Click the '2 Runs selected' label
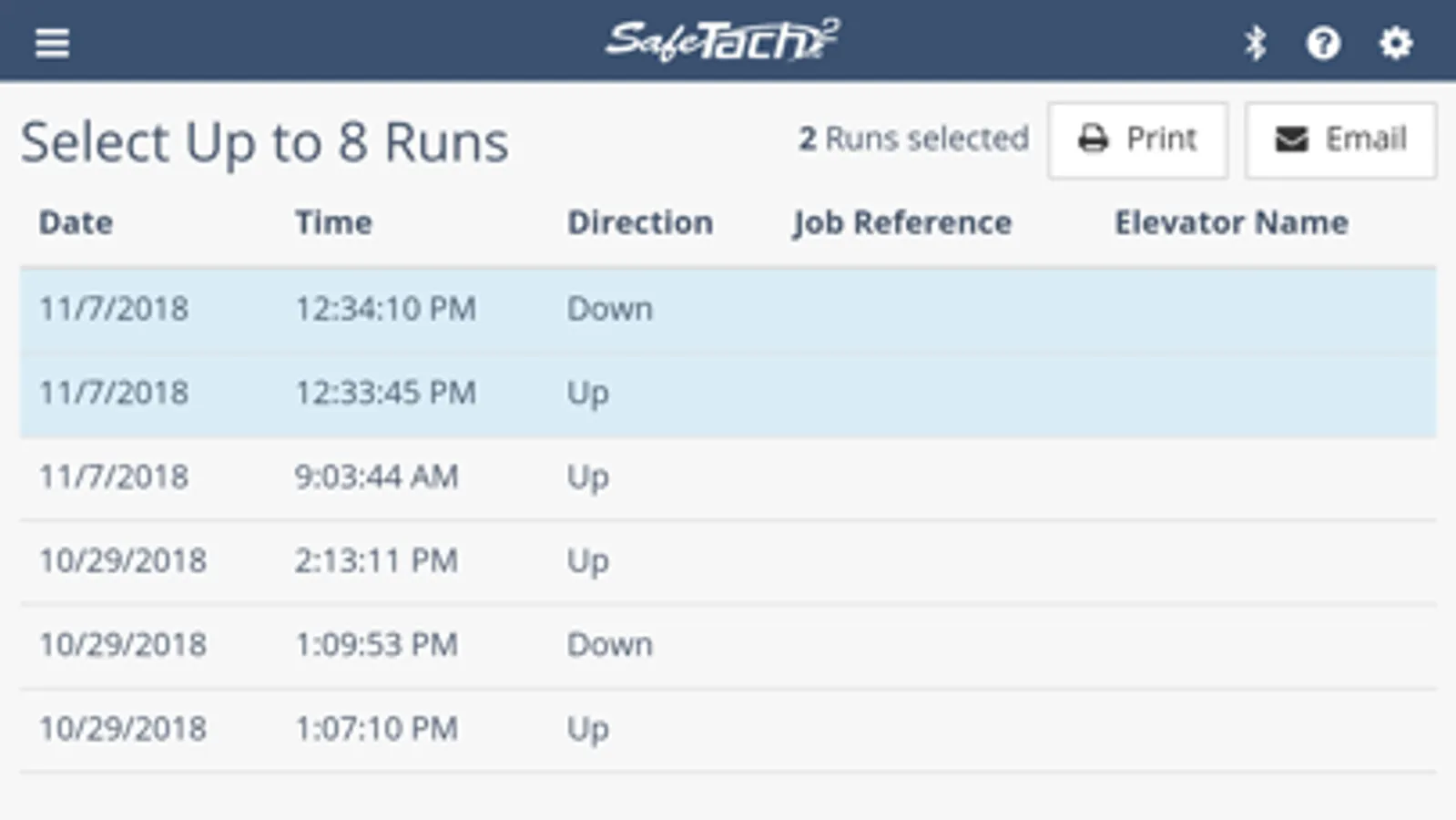 [x=913, y=138]
